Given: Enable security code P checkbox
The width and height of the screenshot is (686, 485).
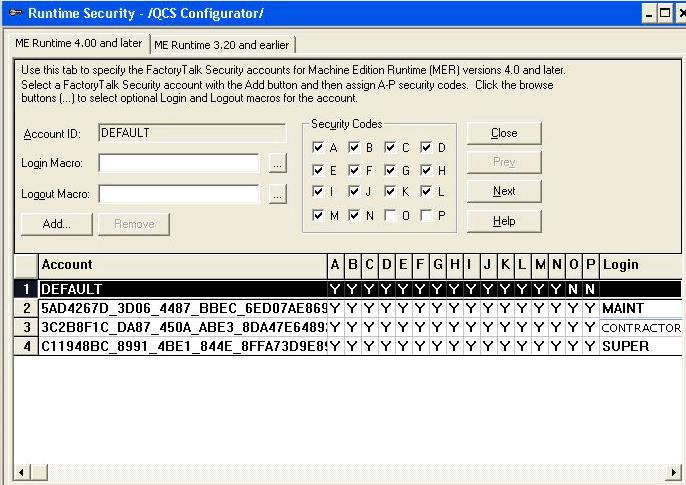Looking at the screenshot, I should pos(426,215).
